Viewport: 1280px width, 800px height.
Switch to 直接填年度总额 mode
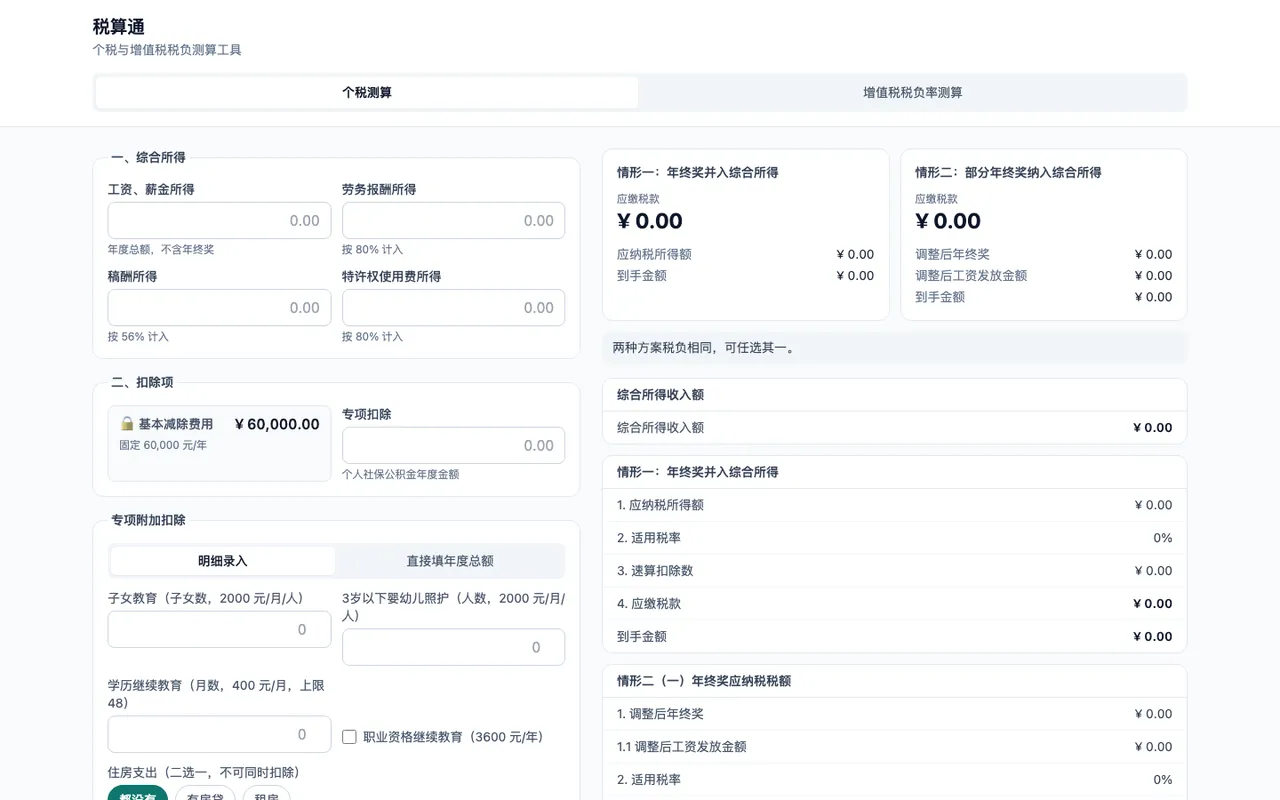pos(450,561)
